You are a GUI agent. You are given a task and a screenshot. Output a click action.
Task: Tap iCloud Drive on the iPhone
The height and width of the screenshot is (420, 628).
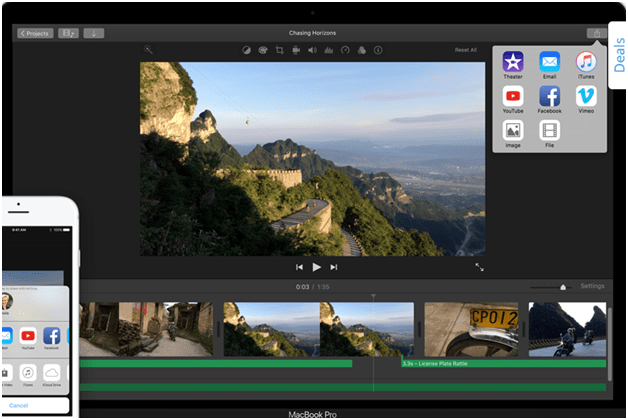(x=52, y=375)
